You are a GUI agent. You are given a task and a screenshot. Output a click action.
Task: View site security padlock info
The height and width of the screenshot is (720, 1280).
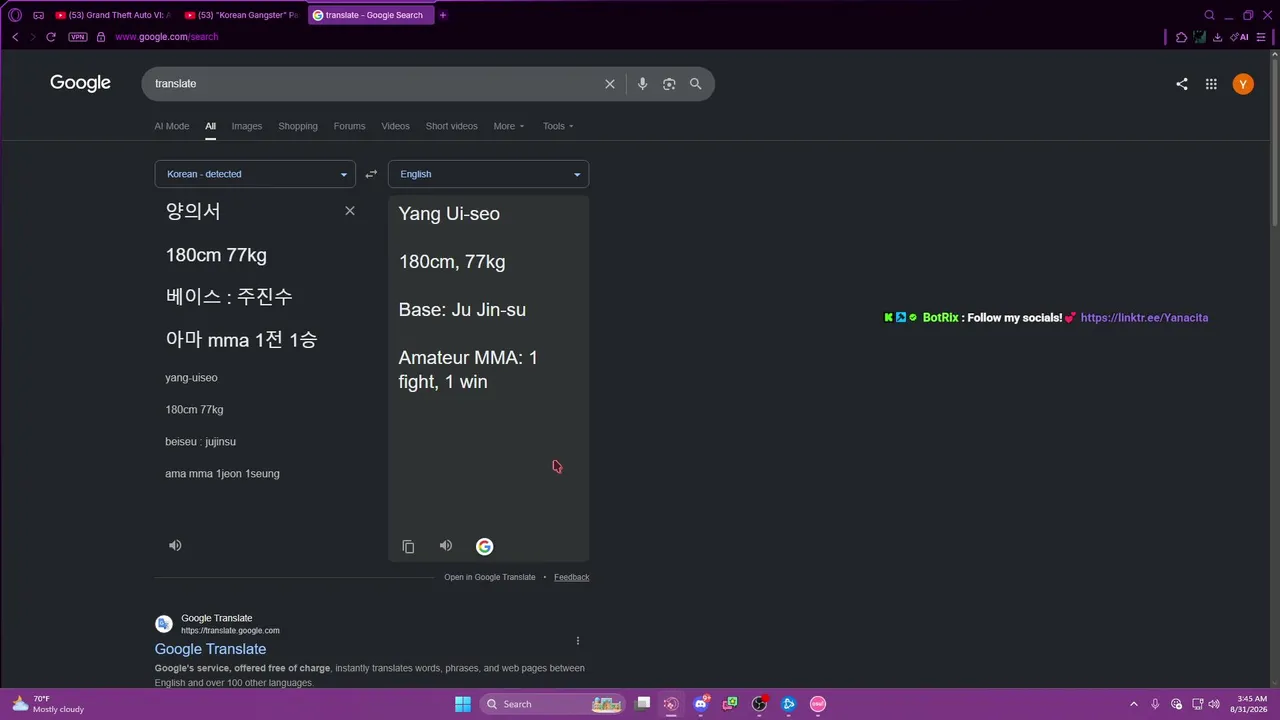[x=101, y=37]
